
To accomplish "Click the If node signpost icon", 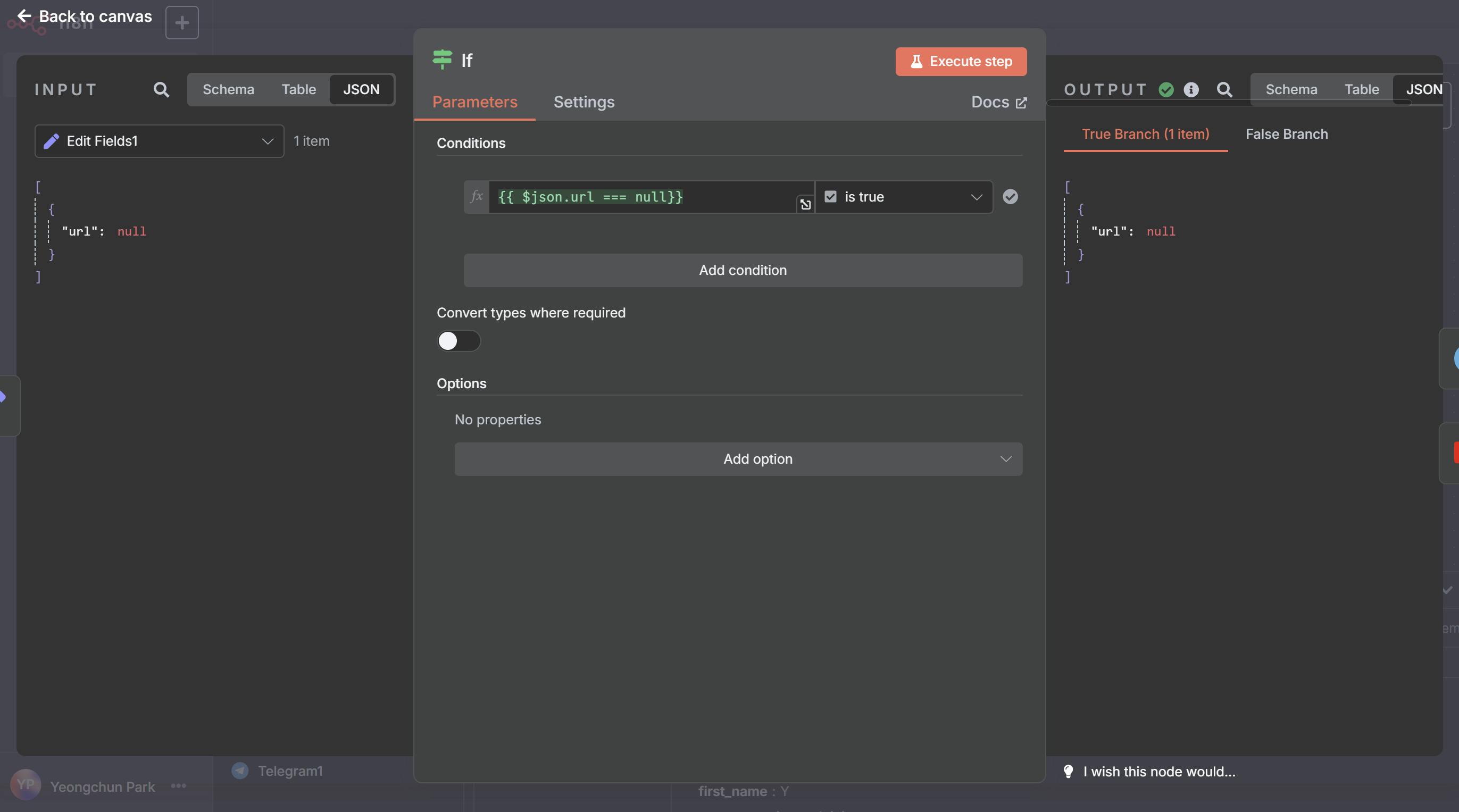I will (x=442, y=60).
